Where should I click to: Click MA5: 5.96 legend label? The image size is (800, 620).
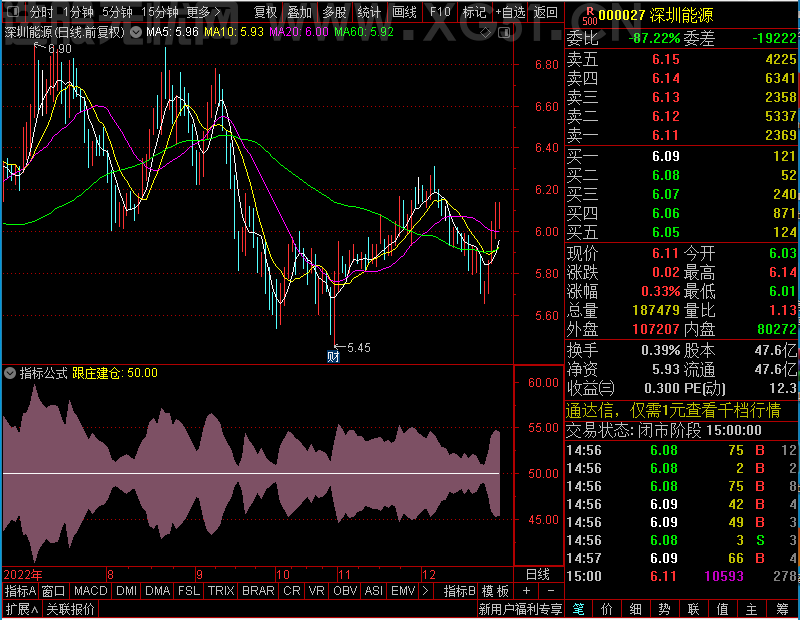172,32
